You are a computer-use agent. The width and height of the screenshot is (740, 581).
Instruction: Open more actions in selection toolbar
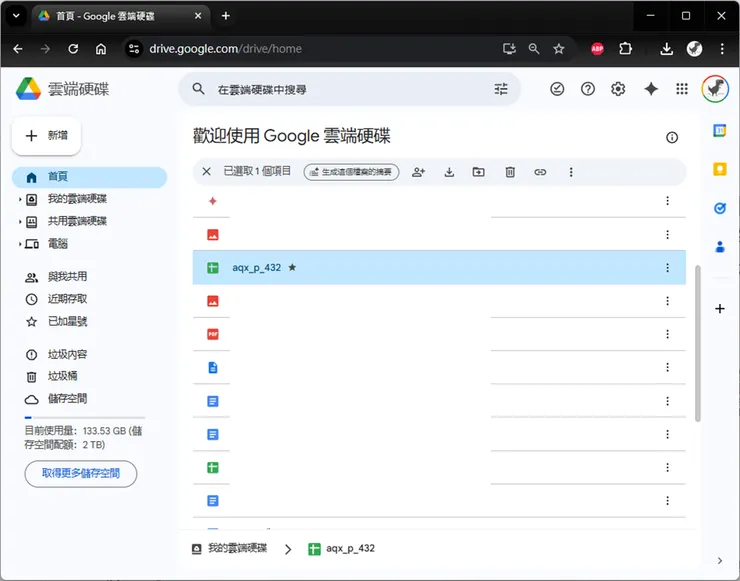pyautogui.click(x=571, y=172)
